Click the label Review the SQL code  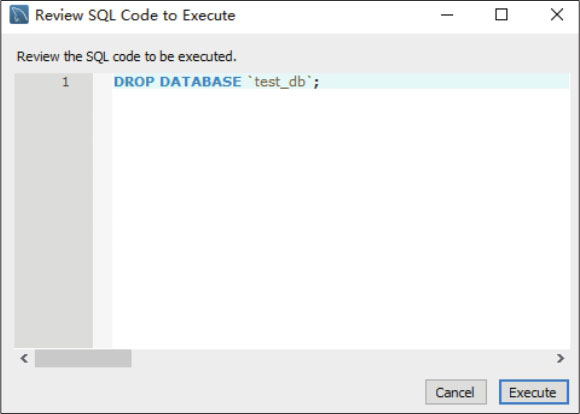pos(127,57)
